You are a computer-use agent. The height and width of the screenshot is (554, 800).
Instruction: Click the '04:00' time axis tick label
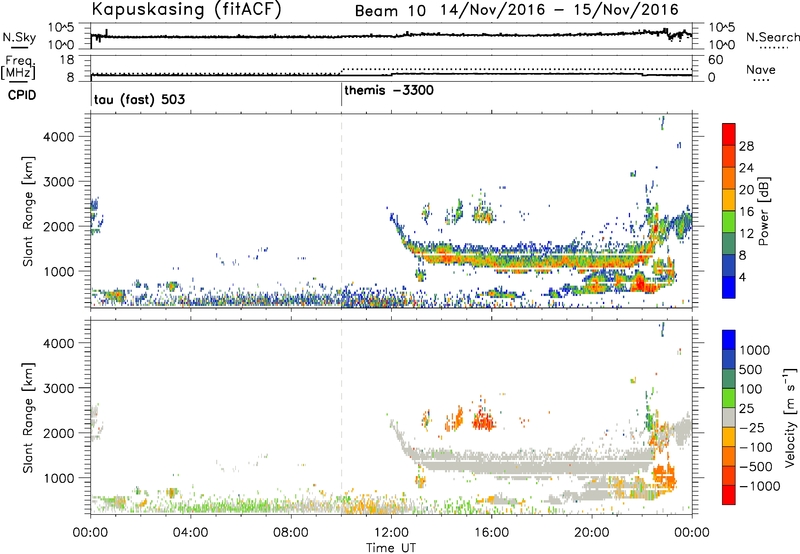coord(190,532)
